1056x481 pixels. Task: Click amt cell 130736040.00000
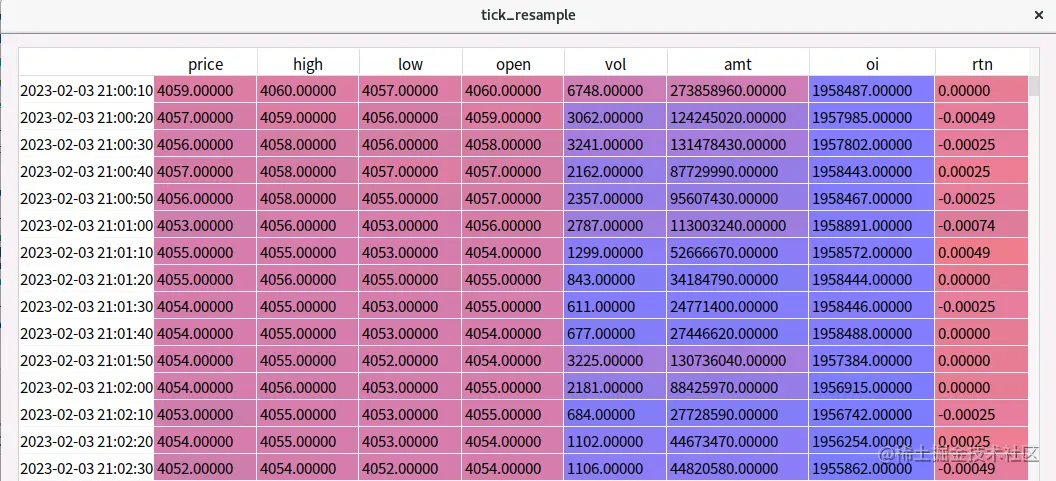738,360
